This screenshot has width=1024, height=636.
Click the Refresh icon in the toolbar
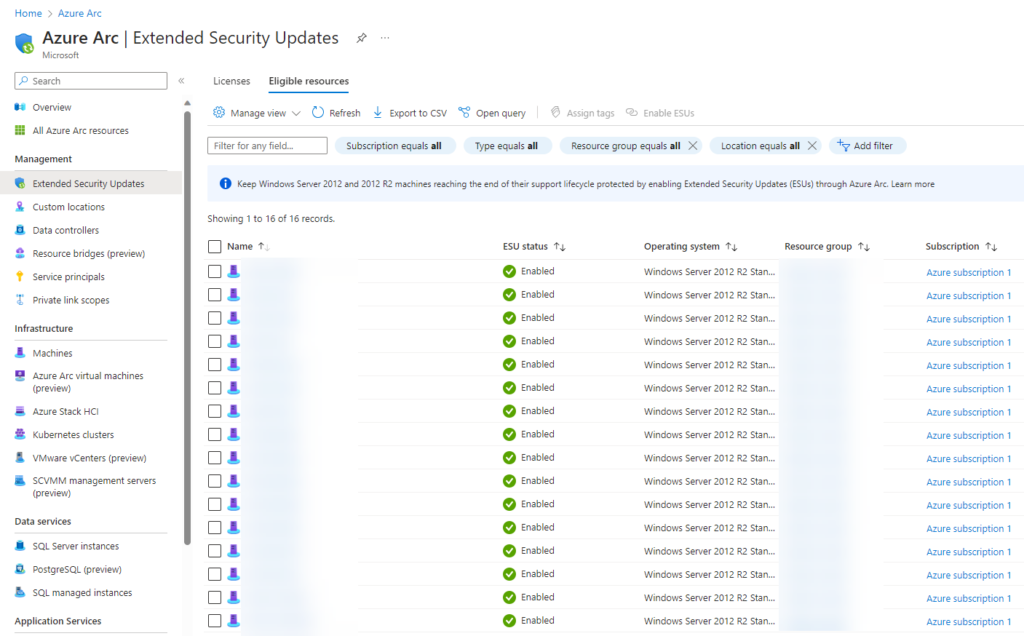click(x=336, y=112)
